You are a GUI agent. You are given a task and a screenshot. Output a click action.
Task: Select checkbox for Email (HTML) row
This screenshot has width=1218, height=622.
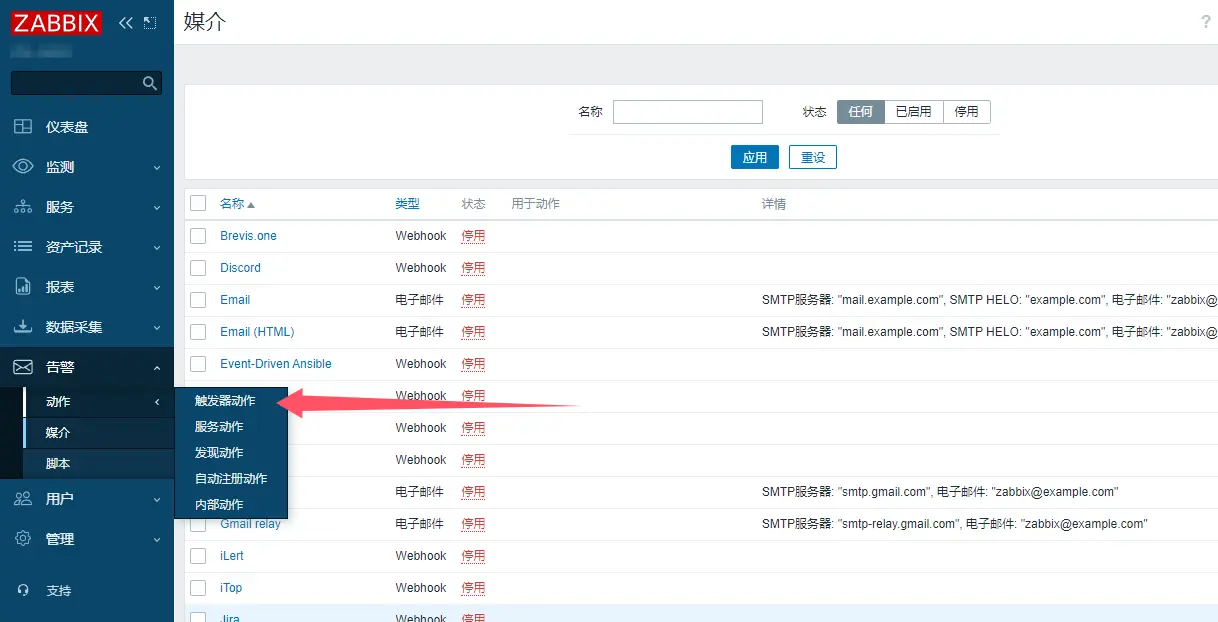pyautogui.click(x=198, y=332)
